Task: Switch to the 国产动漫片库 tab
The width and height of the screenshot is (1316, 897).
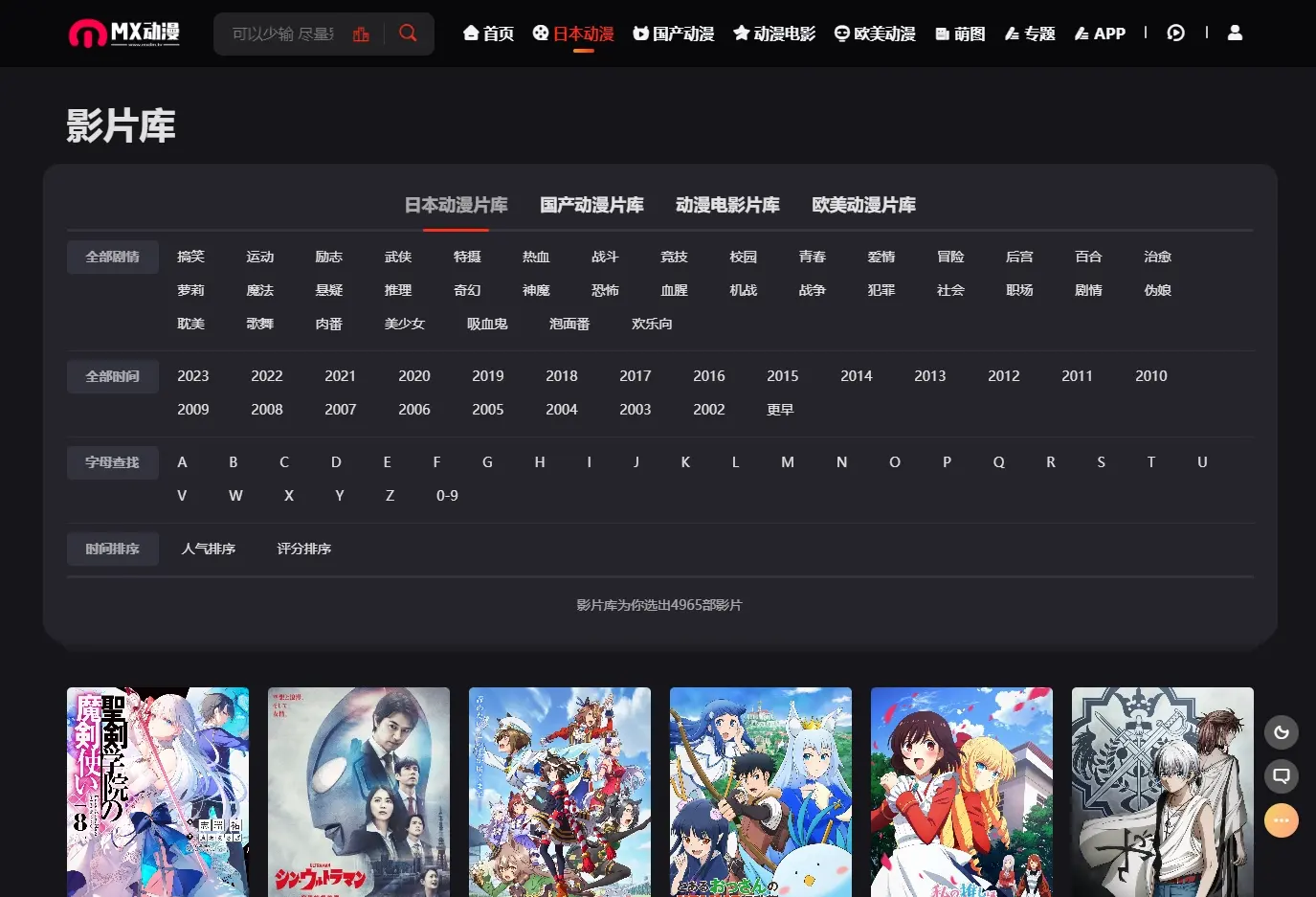Action: click(x=591, y=205)
